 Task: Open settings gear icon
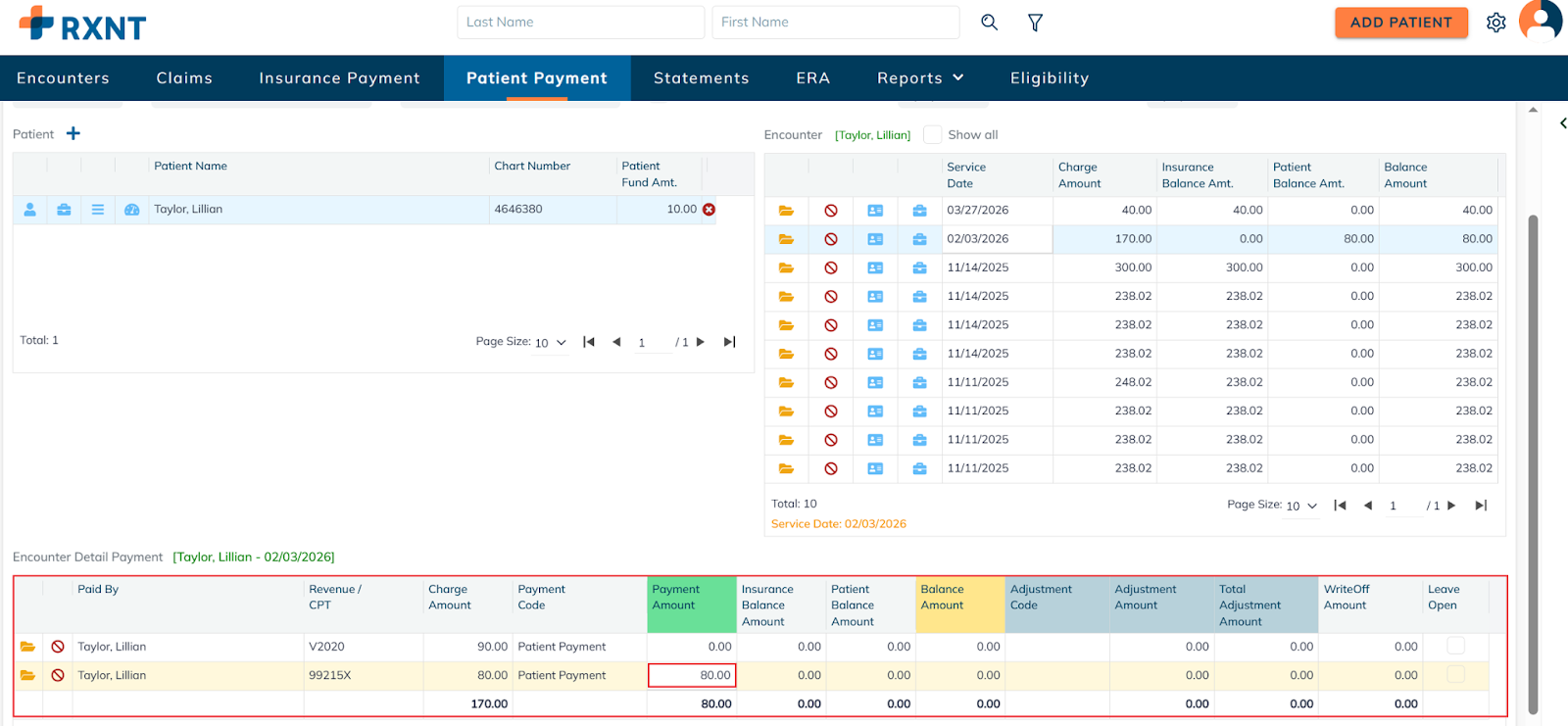point(1495,23)
